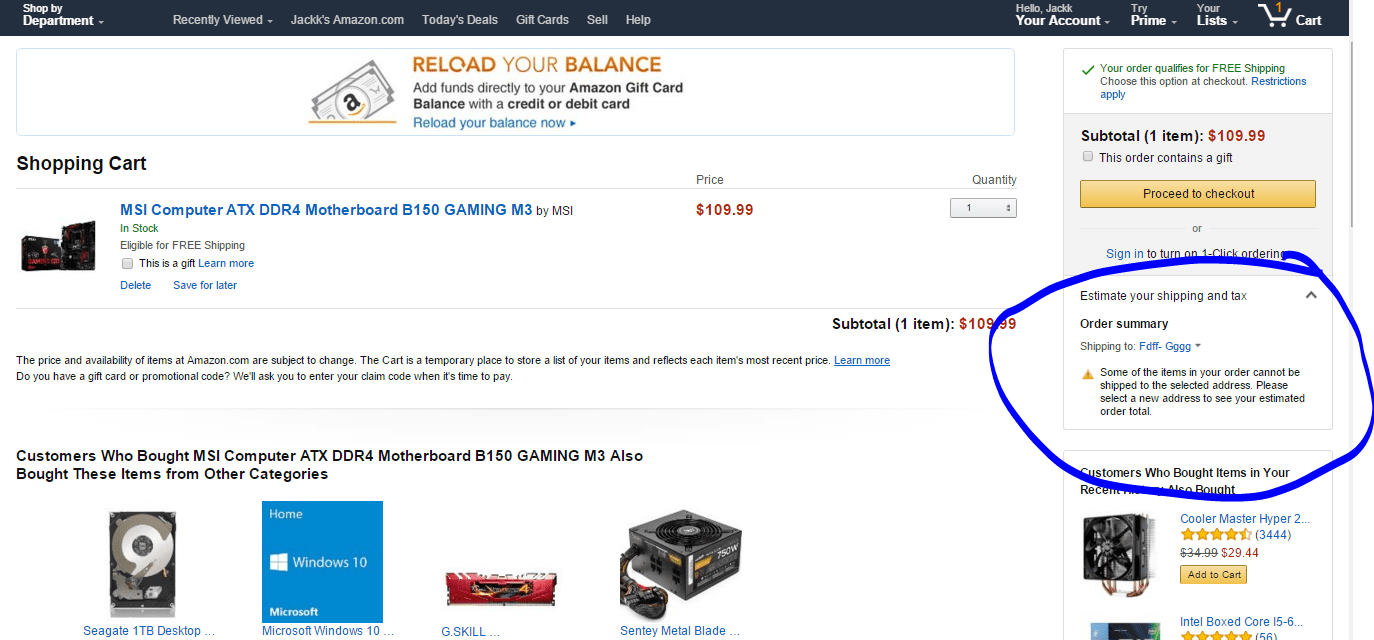Click the Cooler Master star rating
1374x640 pixels.
pyautogui.click(x=1216, y=535)
